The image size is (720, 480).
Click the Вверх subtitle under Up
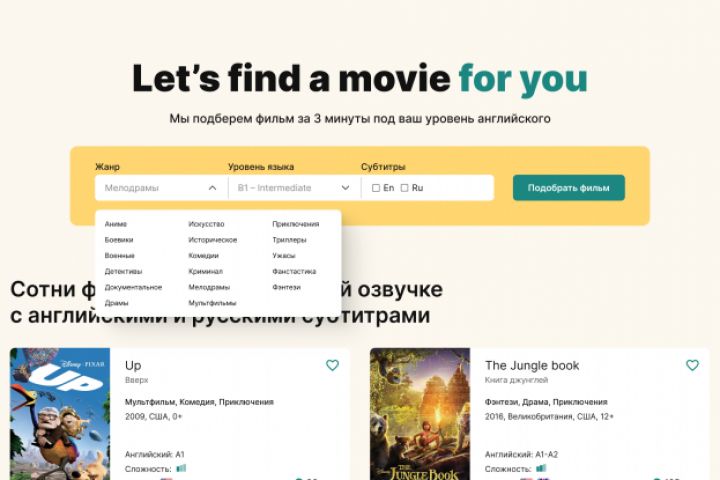coord(136,380)
